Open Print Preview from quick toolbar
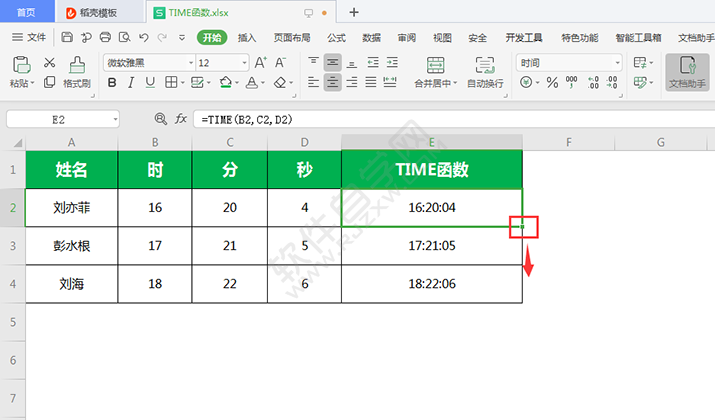The image size is (715, 420). [x=124, y=37]
